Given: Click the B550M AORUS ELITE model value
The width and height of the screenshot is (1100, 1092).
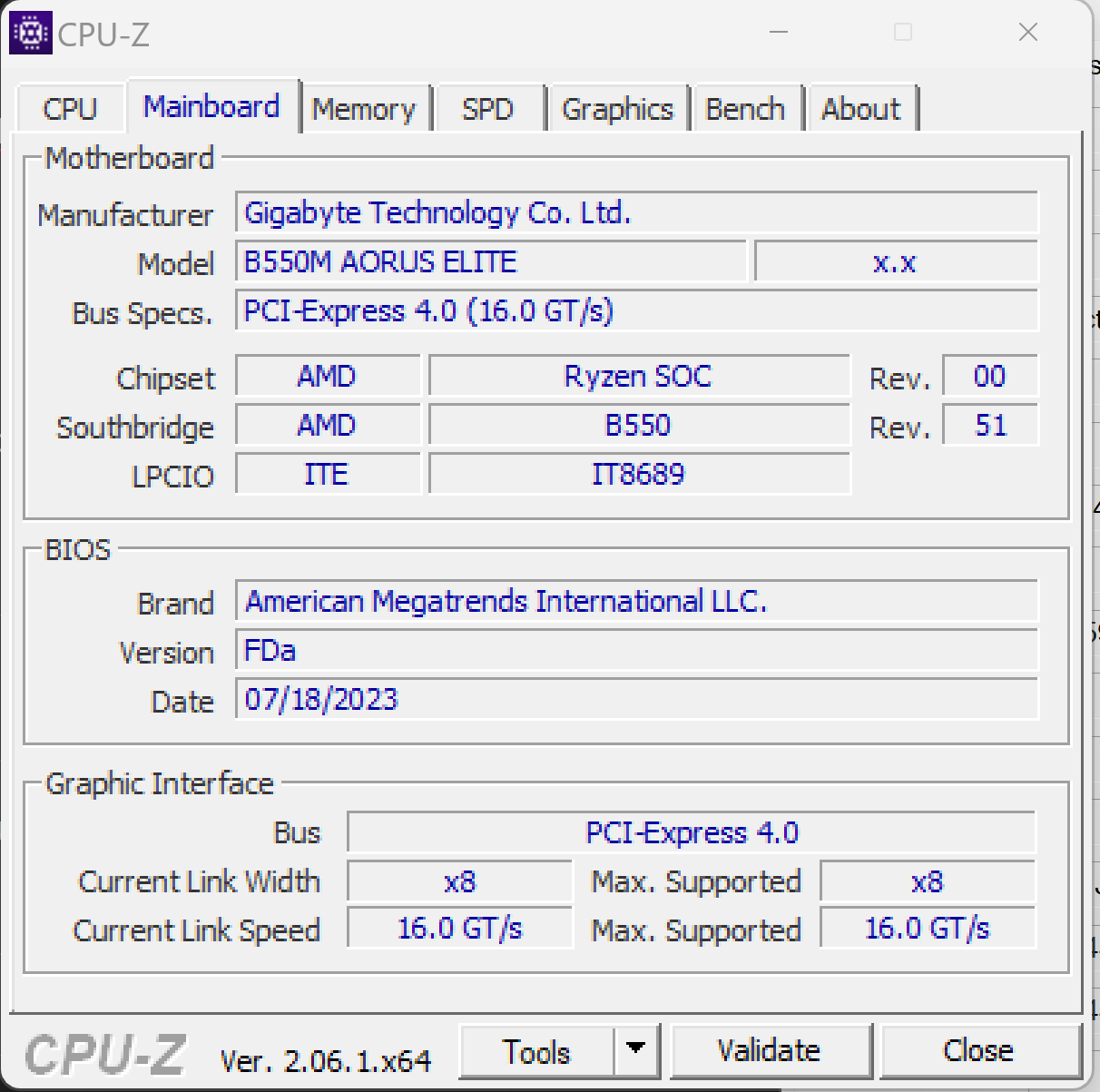Looking at the screenshot, I should [x=491, y=262].
